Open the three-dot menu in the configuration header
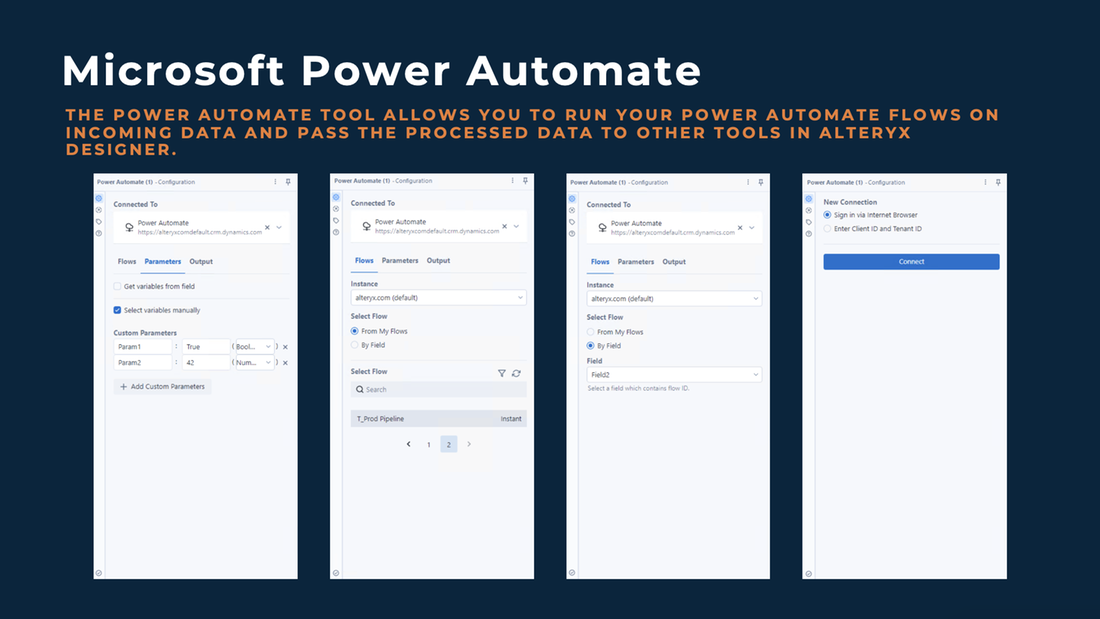 tap(275, 181)
